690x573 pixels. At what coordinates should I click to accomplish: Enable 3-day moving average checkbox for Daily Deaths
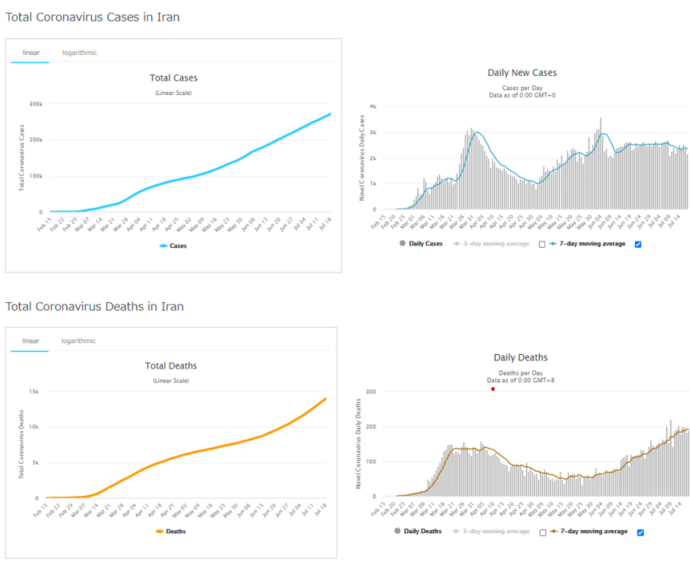click(541, 531)
